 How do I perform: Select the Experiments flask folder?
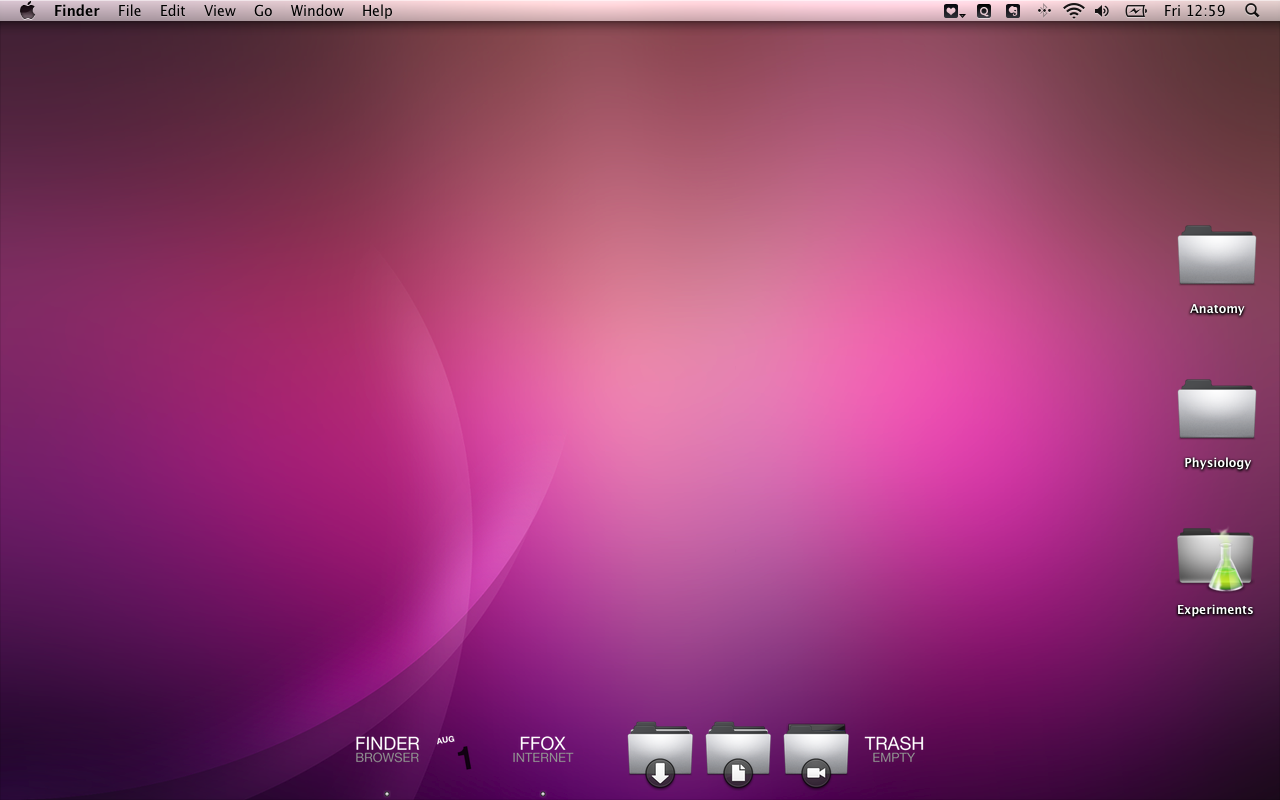[1216, 558]
